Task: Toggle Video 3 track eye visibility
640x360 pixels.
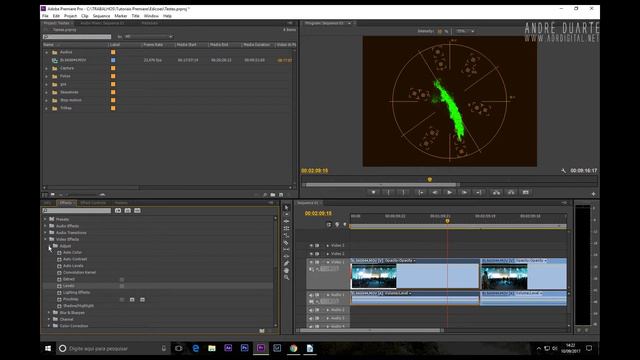Action: 311,245
